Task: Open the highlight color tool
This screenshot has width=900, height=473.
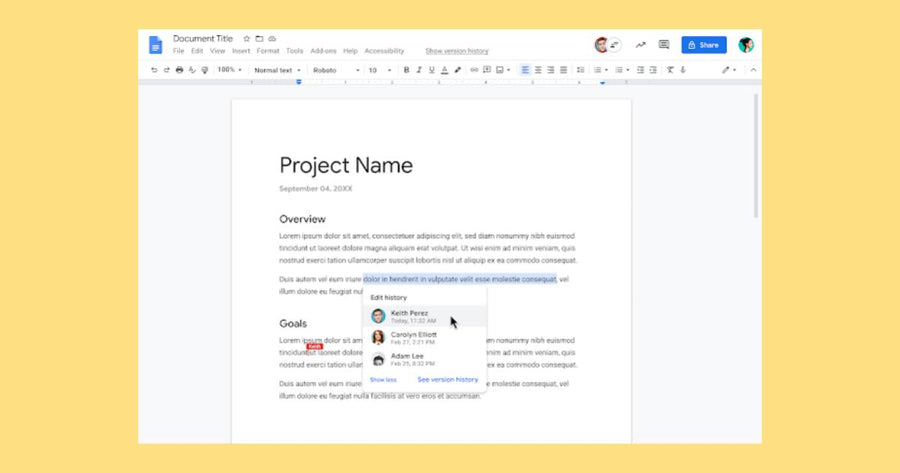Action: point(457,70)
